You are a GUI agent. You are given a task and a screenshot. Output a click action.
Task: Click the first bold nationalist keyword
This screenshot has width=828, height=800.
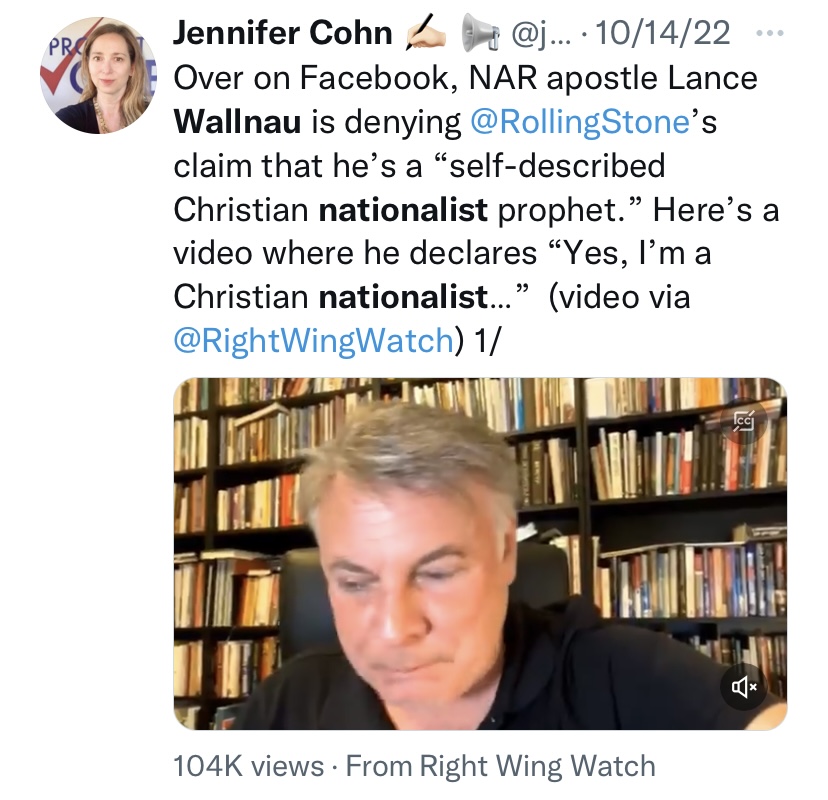tap(403, 209)
